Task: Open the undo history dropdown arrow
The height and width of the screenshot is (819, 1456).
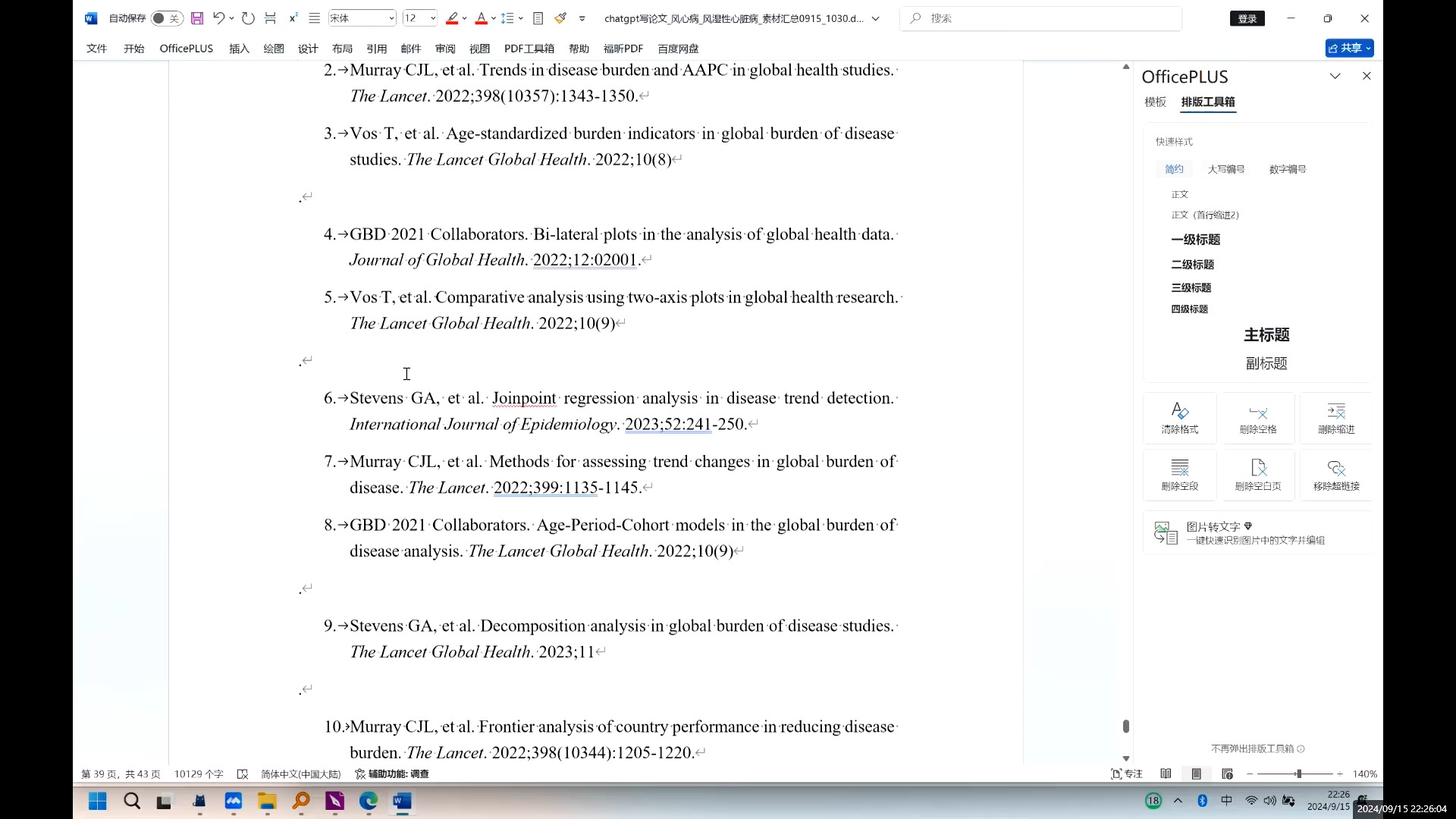Action: point(231,18)
